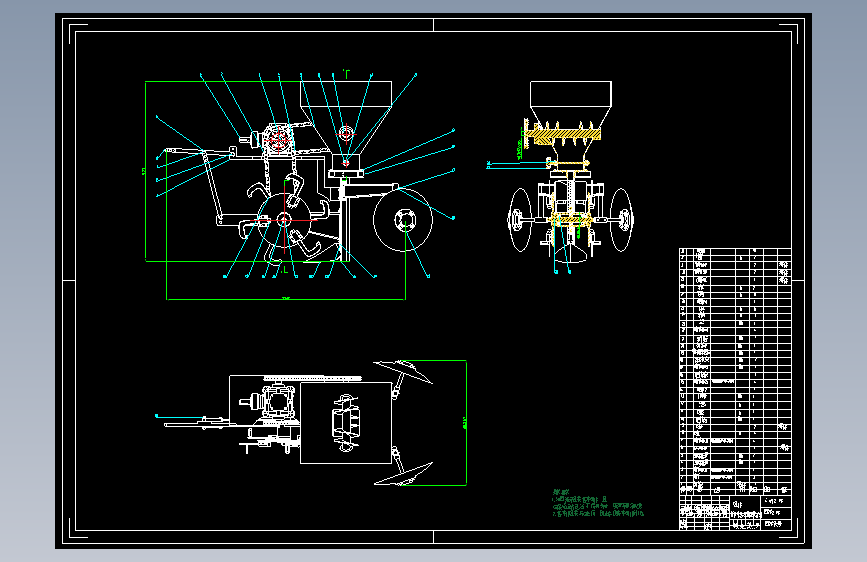Select the green technical requirements notes
Viewport: 867px width, 562px height.
598,503
